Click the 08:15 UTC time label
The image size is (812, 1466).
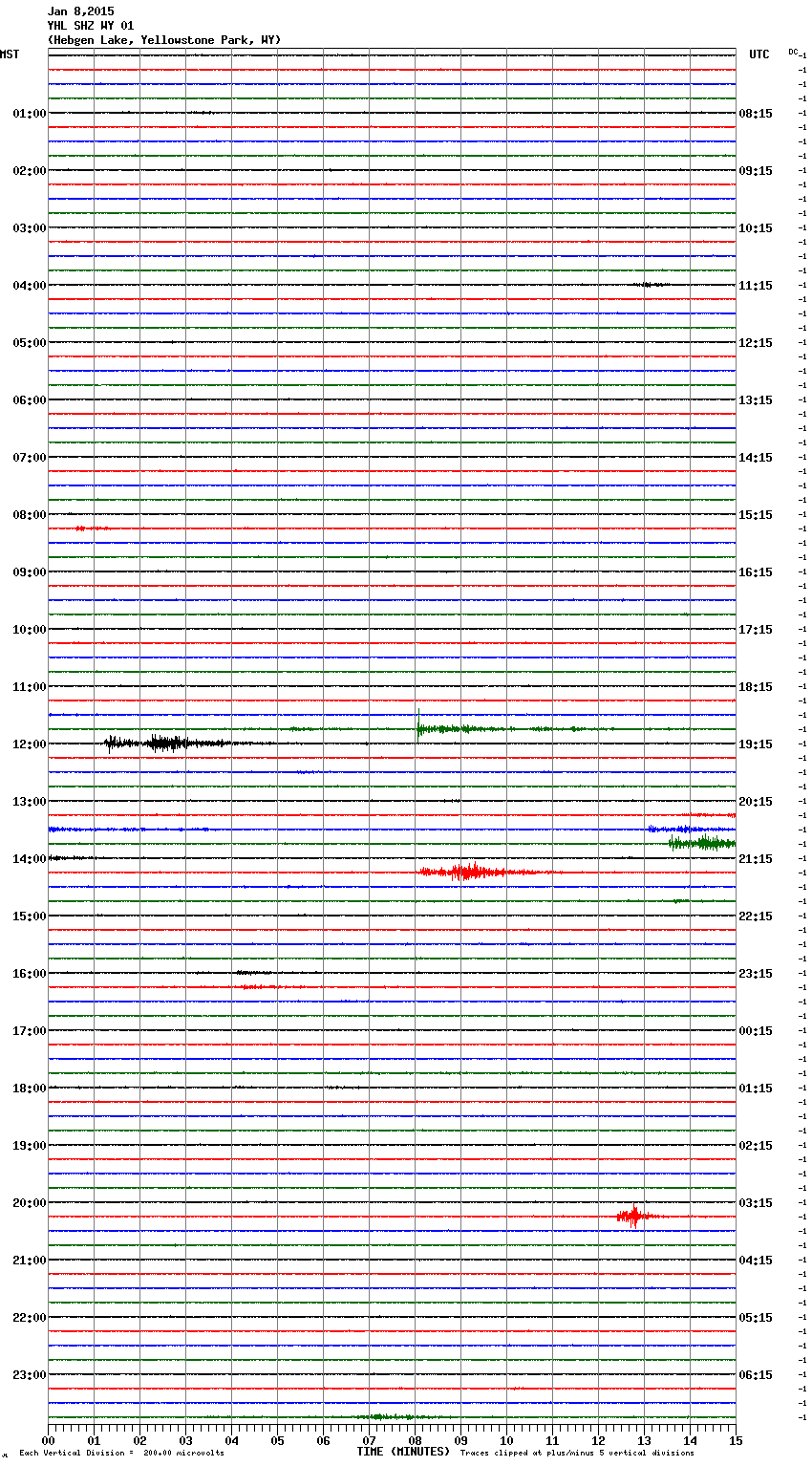pyautogui.click(x=756, y=114)
